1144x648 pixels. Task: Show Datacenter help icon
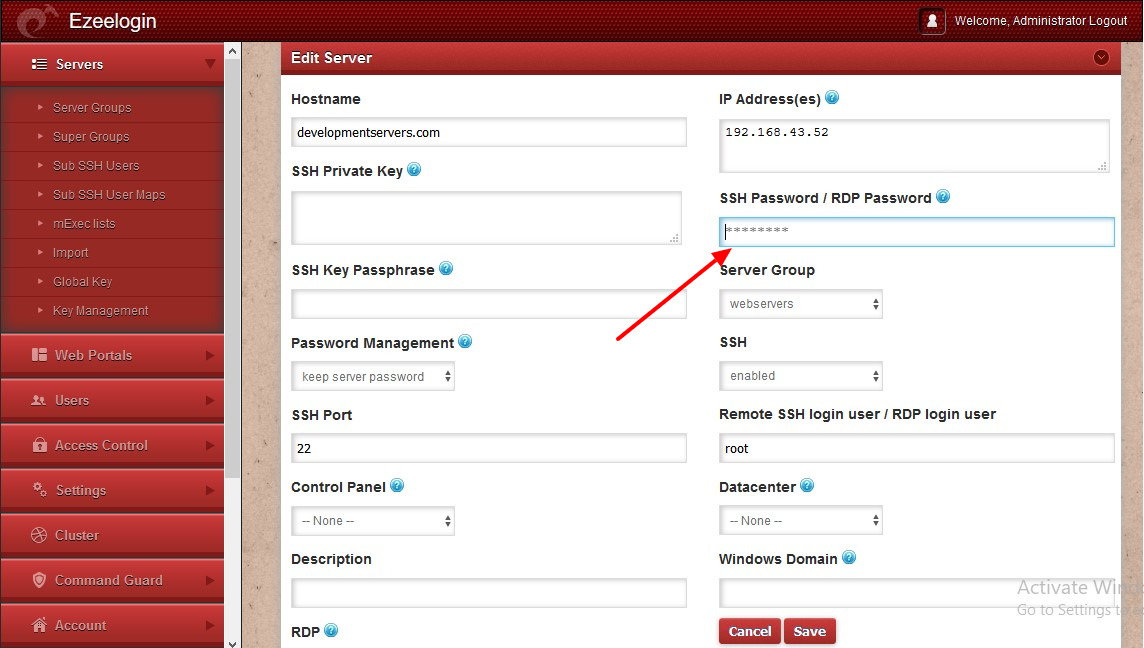807,485
